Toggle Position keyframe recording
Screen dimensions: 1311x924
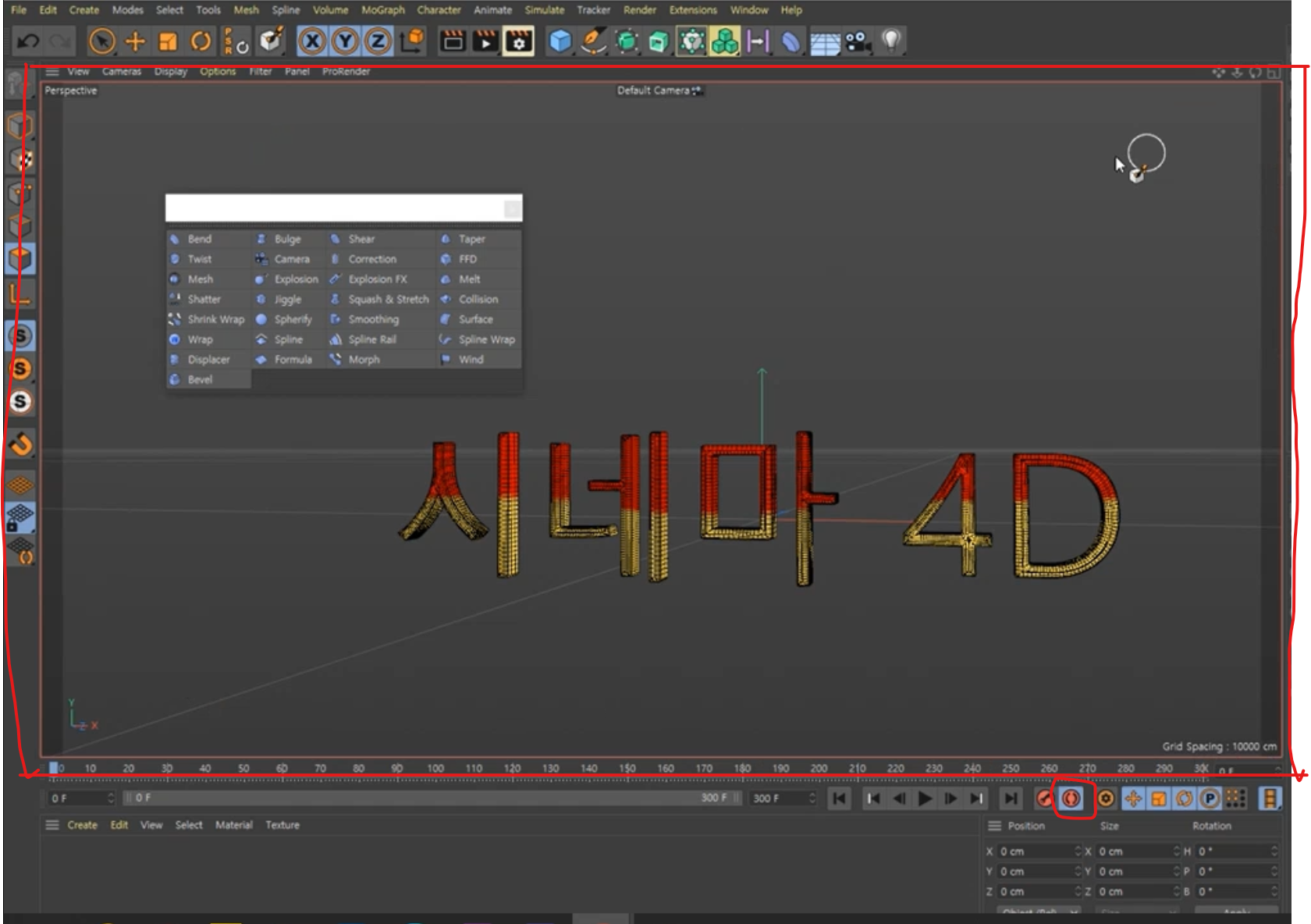pos(1133,798)
